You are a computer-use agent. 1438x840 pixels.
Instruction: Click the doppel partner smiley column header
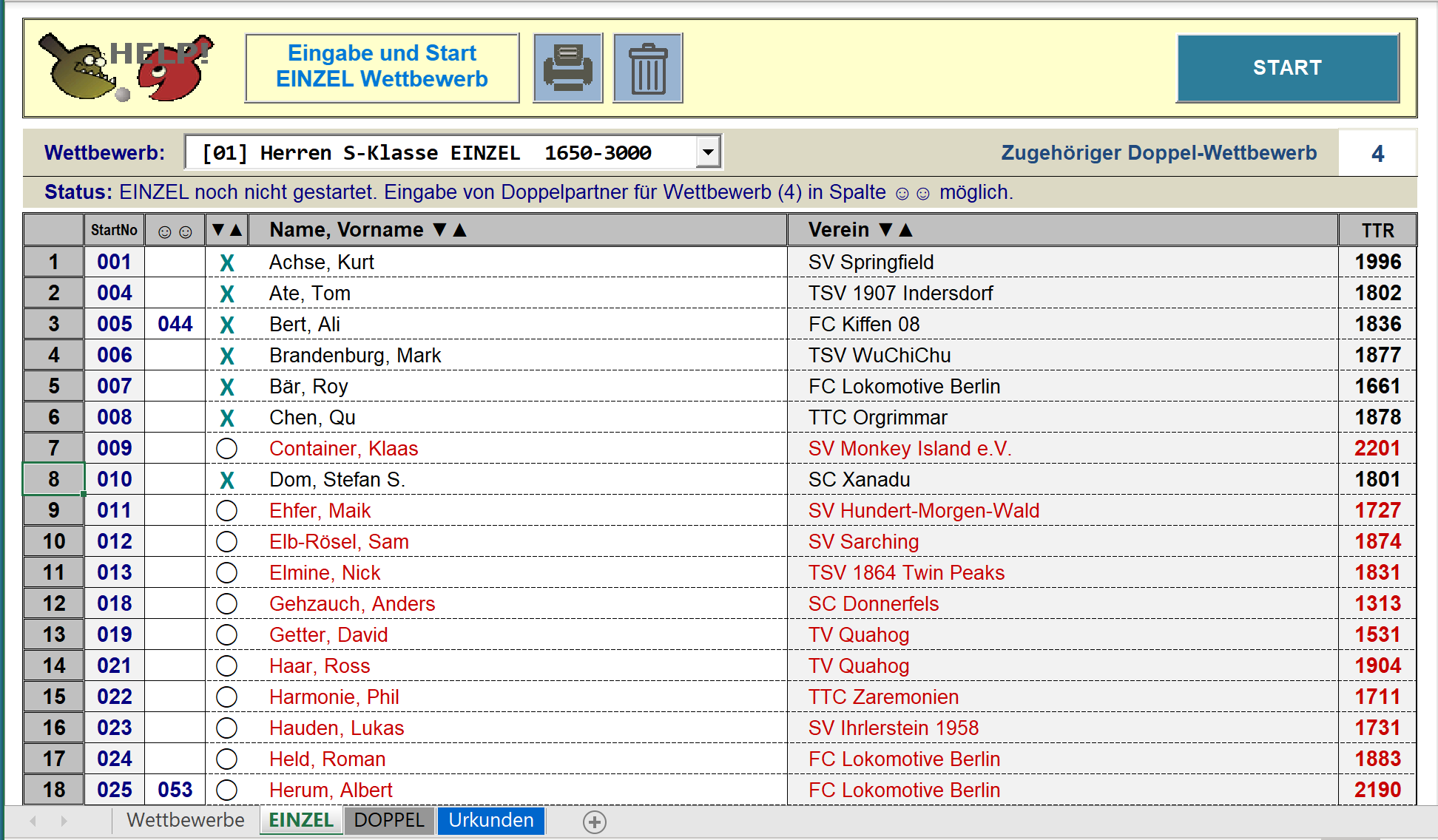pos(175,231)
